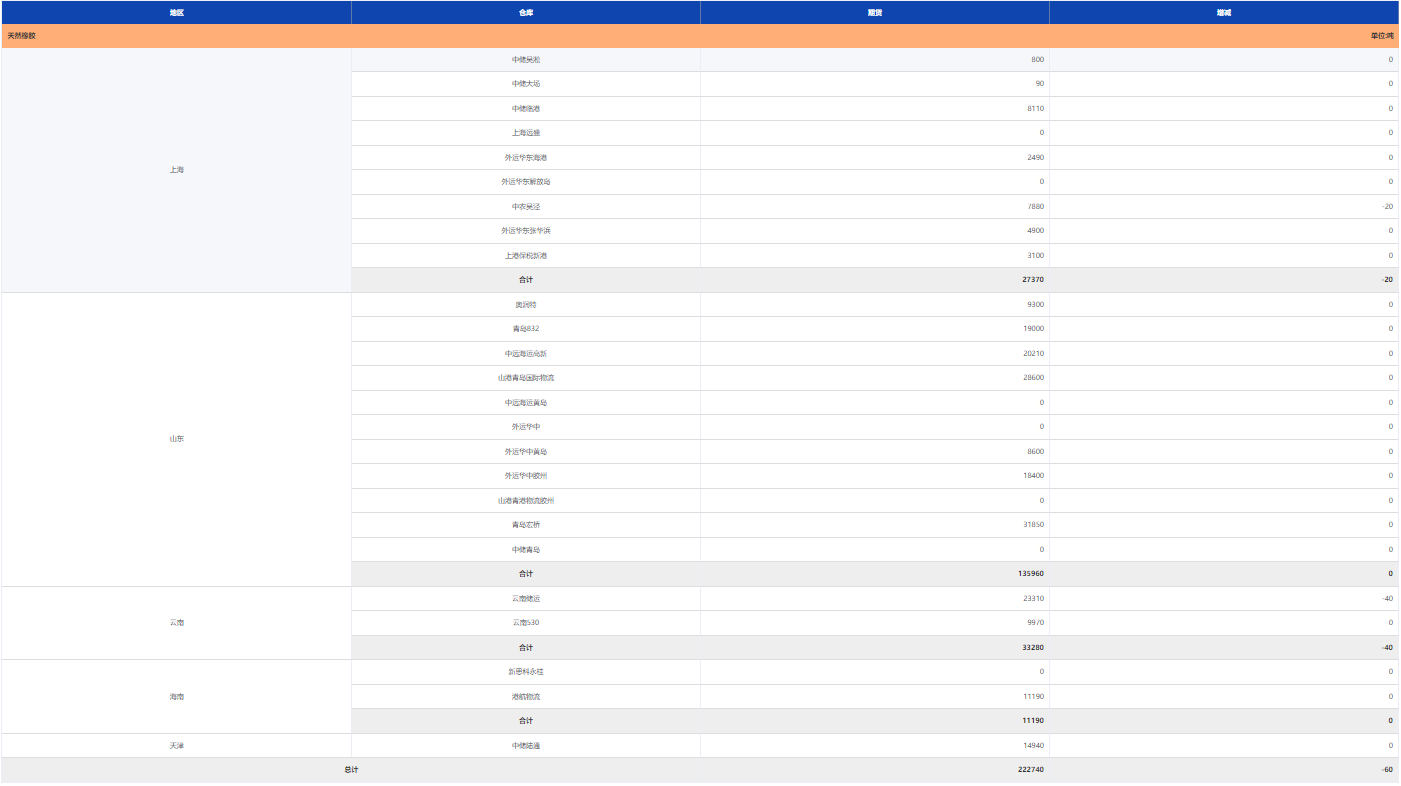The height and width of the screenshot is (786, 1401).
Task: Click the futures value '31850'
Action: [x=1034, y=525]
